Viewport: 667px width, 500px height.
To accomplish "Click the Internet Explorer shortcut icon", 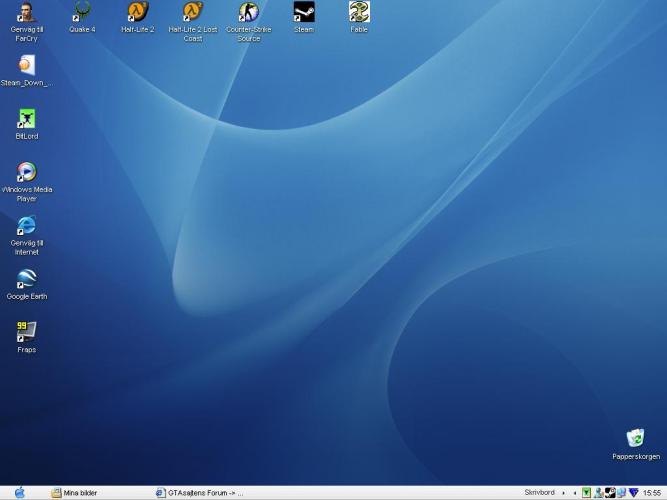I will (27, 225).
